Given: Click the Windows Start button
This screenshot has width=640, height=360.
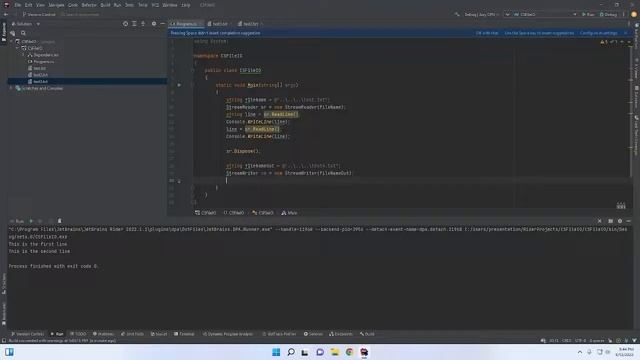Looking at the screenshot, I should click(276, 352).
